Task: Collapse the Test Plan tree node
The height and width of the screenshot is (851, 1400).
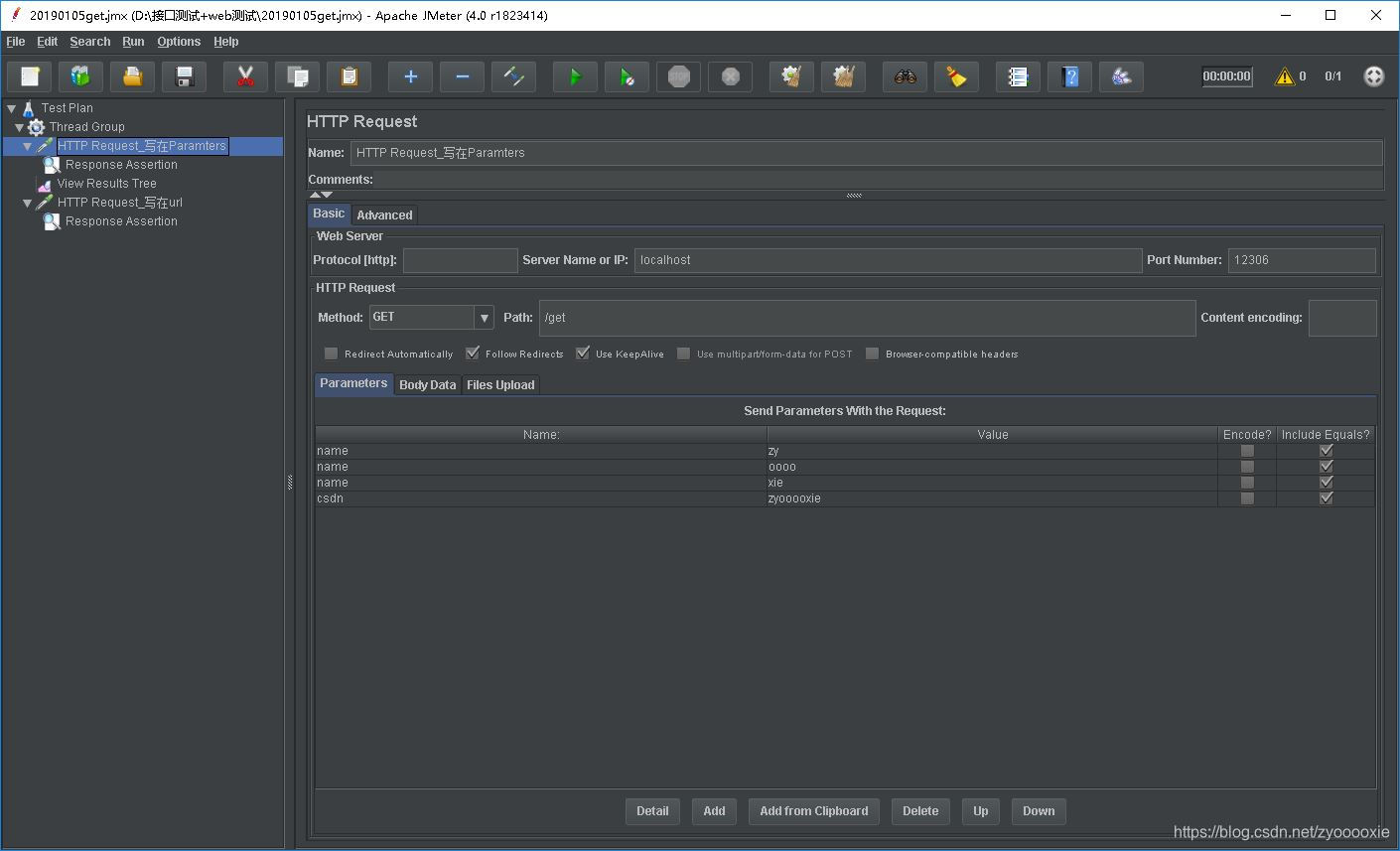Action: pos(12,108)
